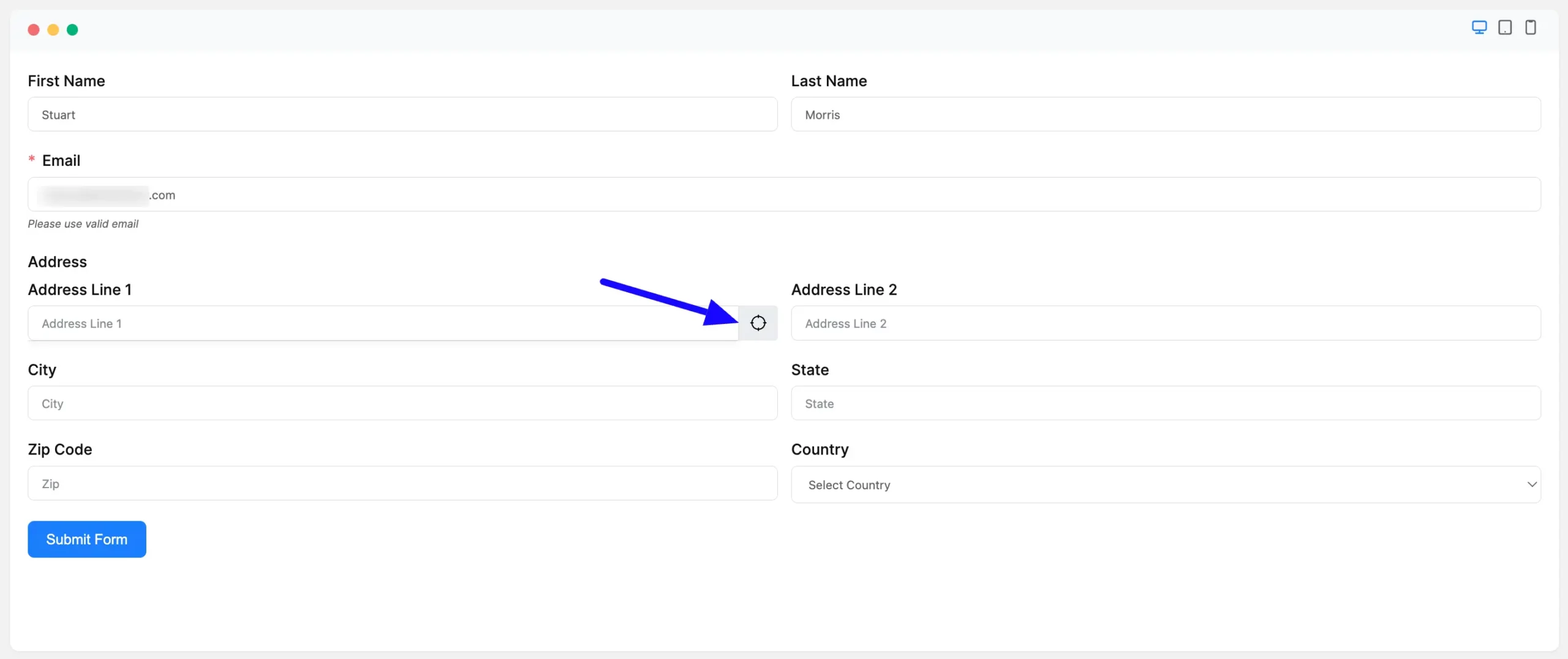Click the 'Please use valid email' hint text
The height and width of the screenshot is (659, 1568).
(x=83, y=224)
